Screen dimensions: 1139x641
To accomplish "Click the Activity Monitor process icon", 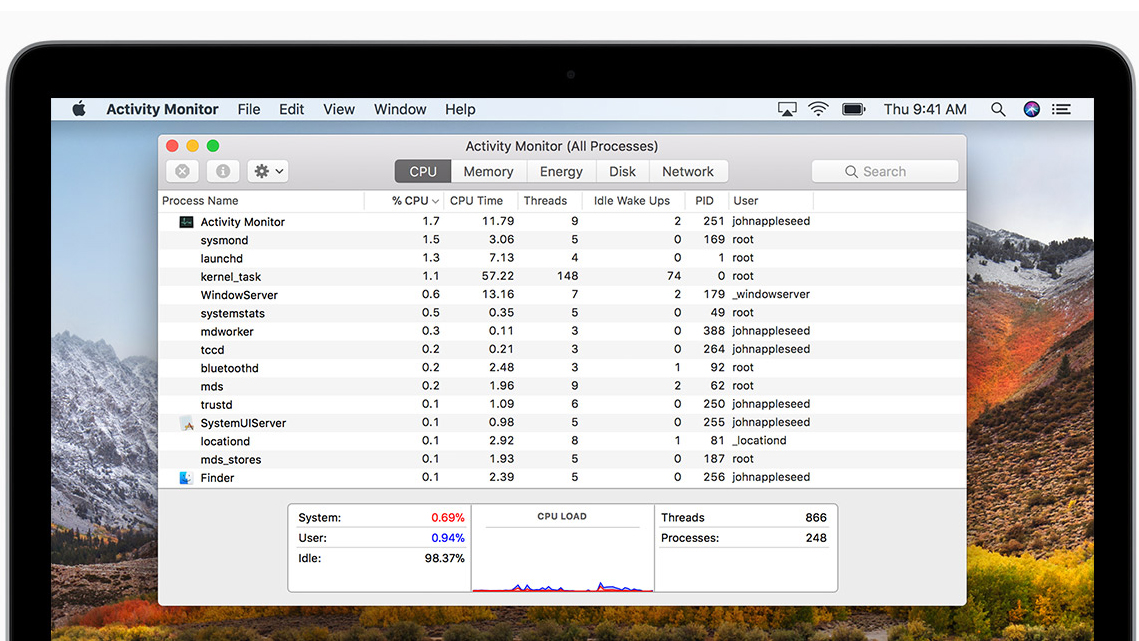I will [186, 222].
